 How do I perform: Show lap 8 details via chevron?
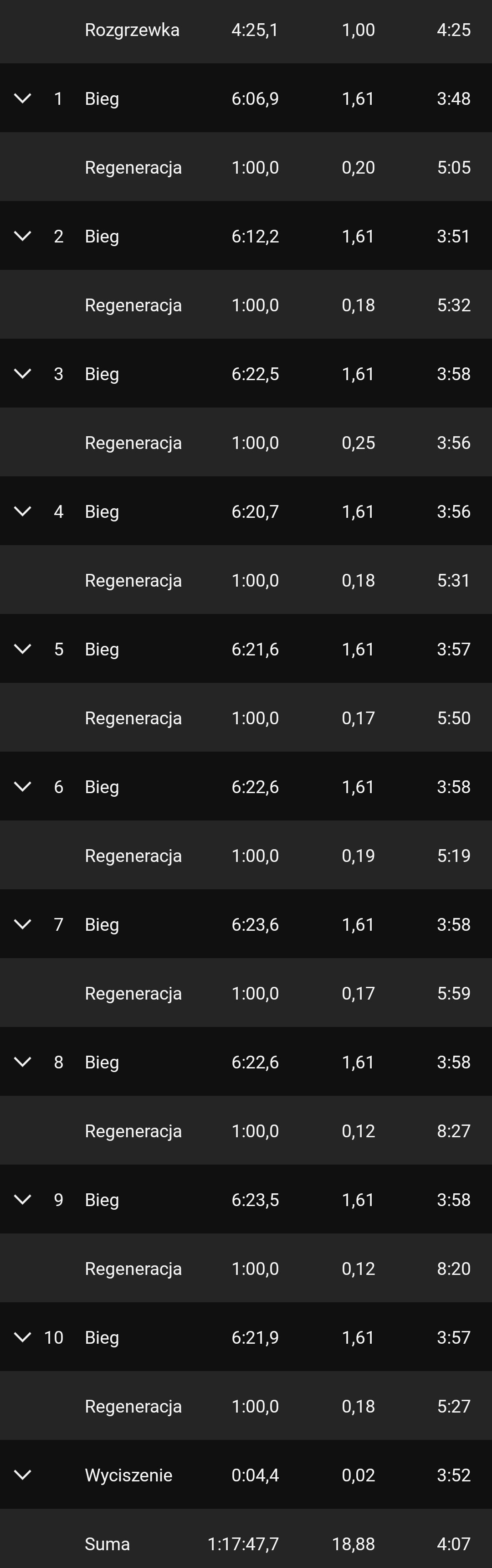click(x=22, y=1062)
